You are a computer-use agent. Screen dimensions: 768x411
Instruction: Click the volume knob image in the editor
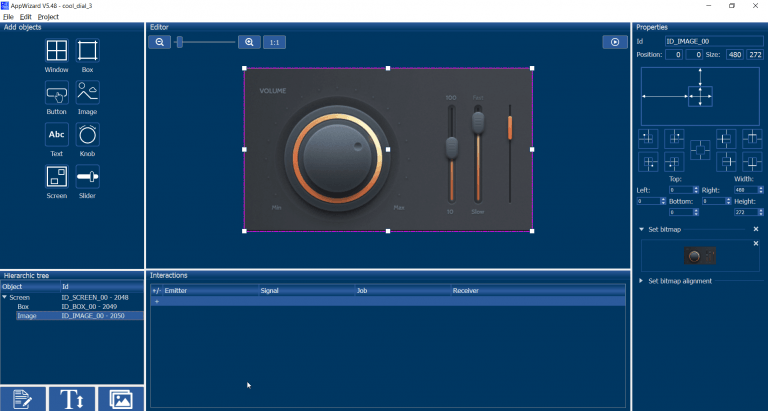pyautogui.click(x=337, y=158)
